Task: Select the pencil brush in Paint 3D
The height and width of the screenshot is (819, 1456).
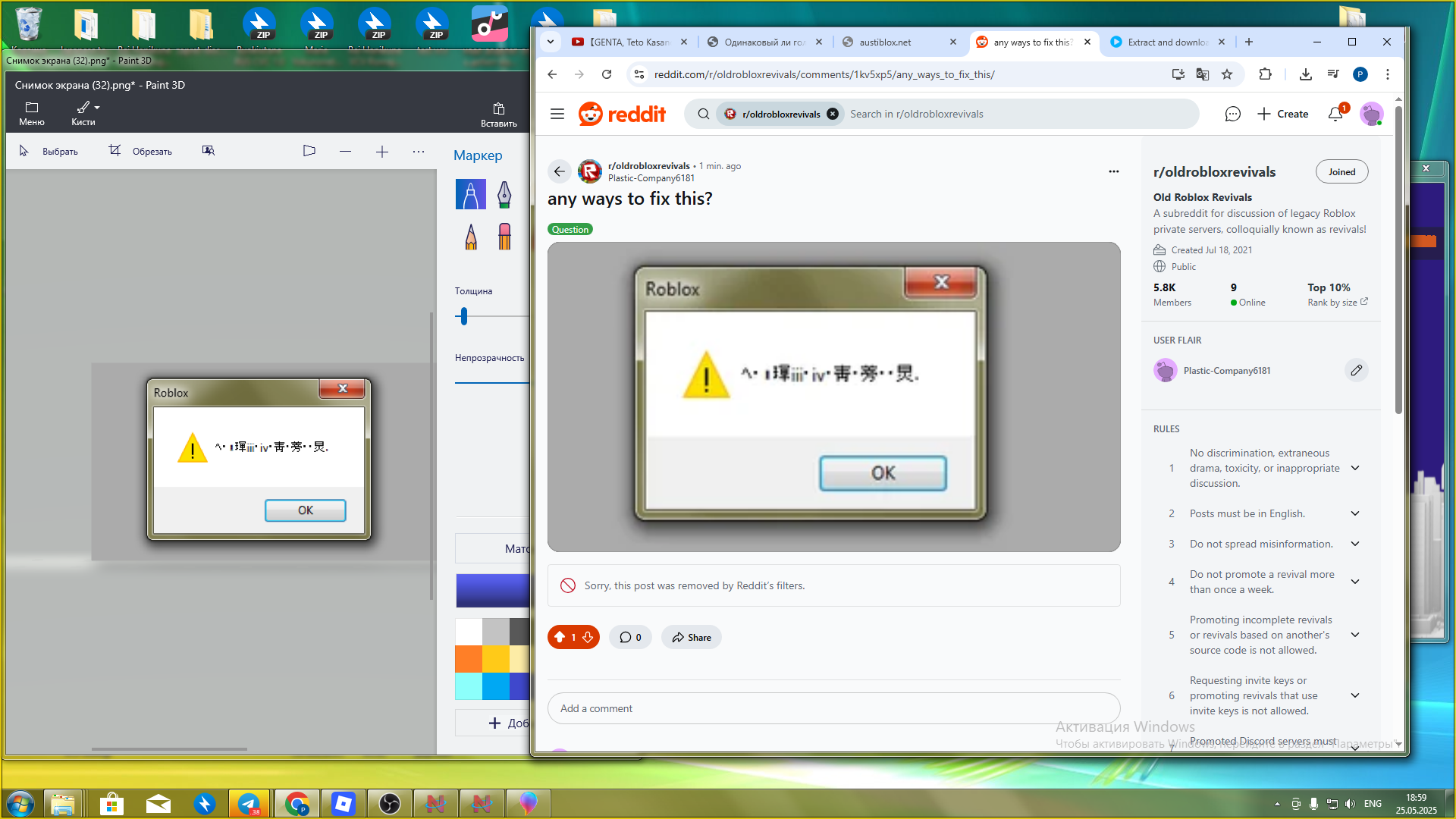Action: (x=471, y=237)
